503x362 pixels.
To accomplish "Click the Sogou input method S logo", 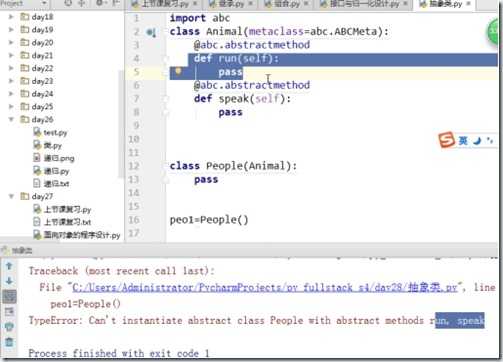I will (447, 140).
